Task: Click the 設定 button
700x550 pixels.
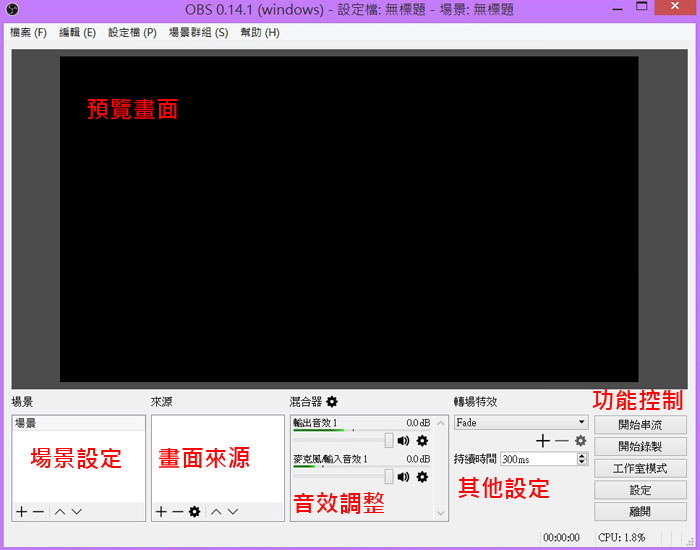Action: tap(640, 490)
